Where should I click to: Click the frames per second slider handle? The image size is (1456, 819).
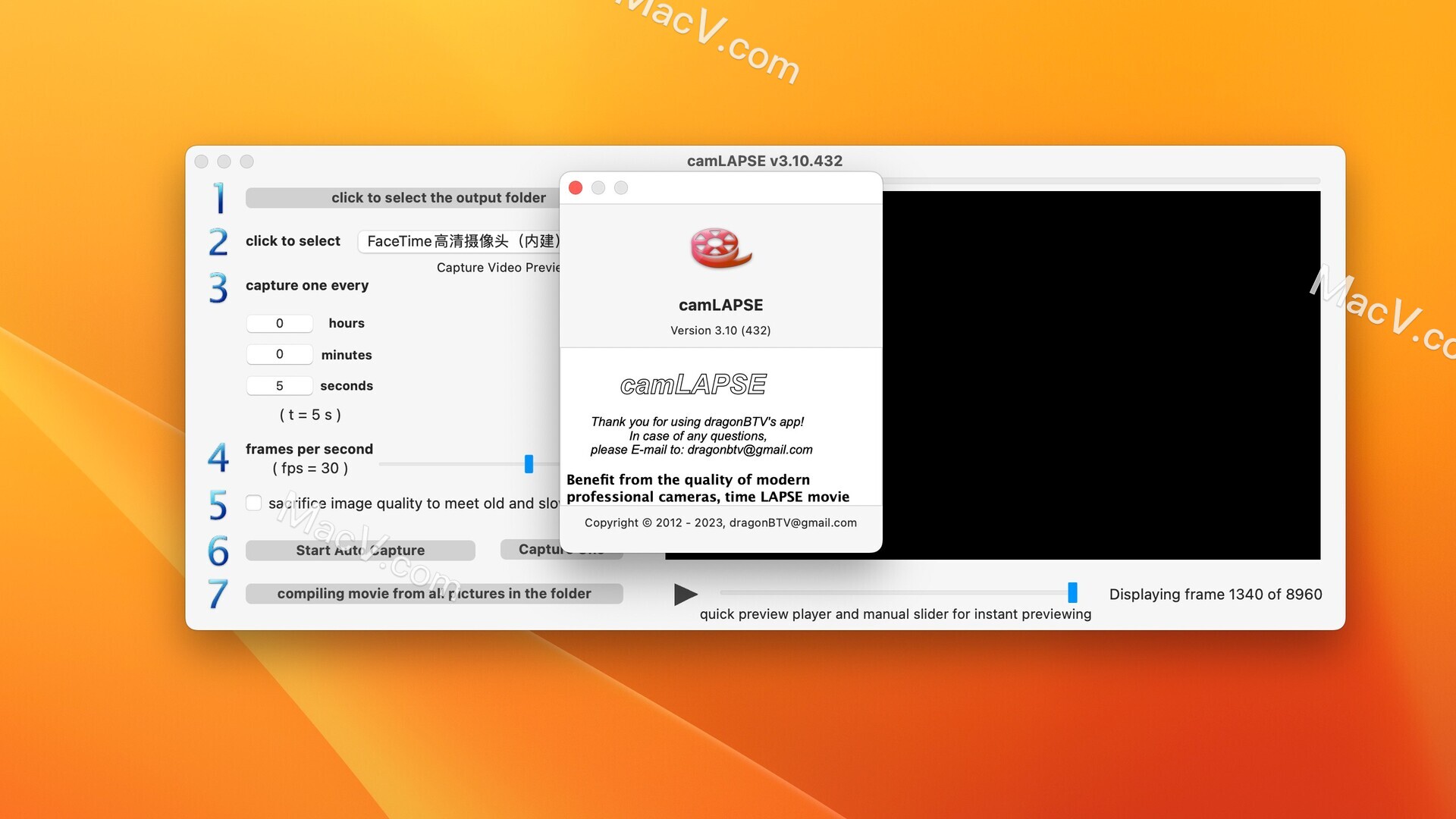(x=529, y=464)
